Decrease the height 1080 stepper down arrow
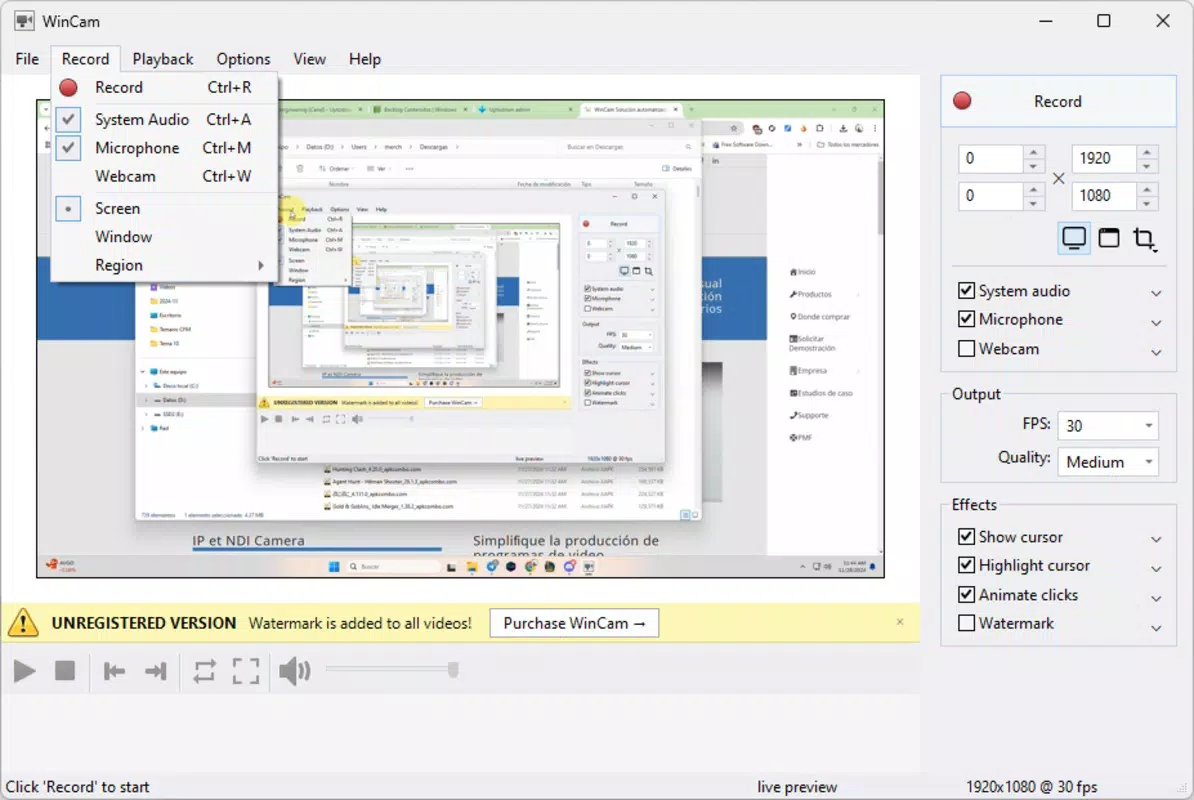 [1147, 203]
